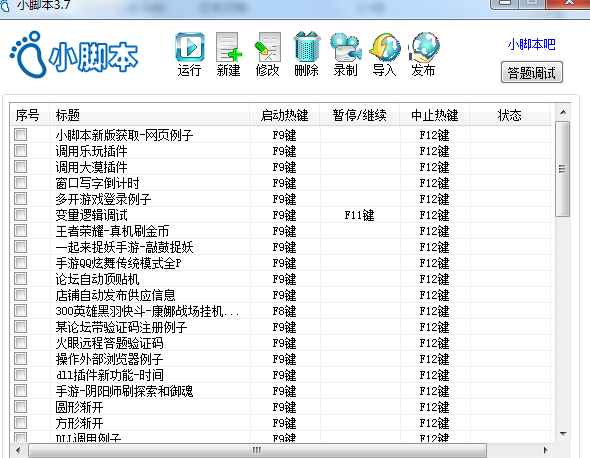The width and height of the screenshot is (590, 458).
Task: Tick the checkbox for 方形渐开
Action: tap(20, 422)
